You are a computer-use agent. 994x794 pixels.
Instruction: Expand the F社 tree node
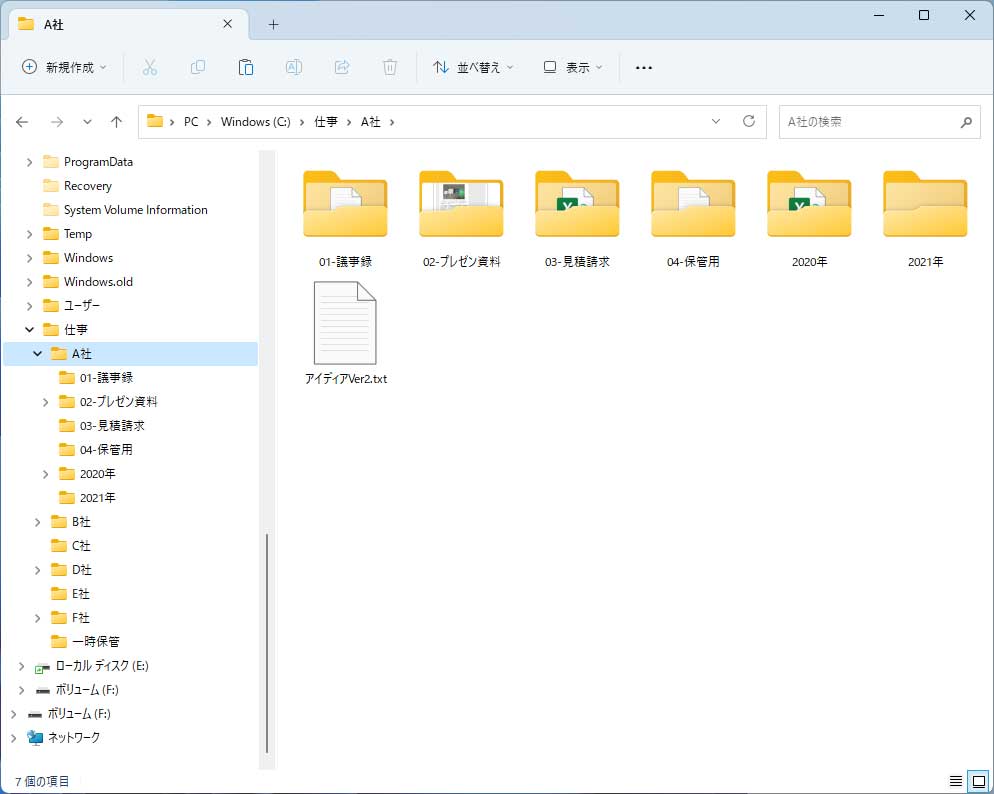37,618
